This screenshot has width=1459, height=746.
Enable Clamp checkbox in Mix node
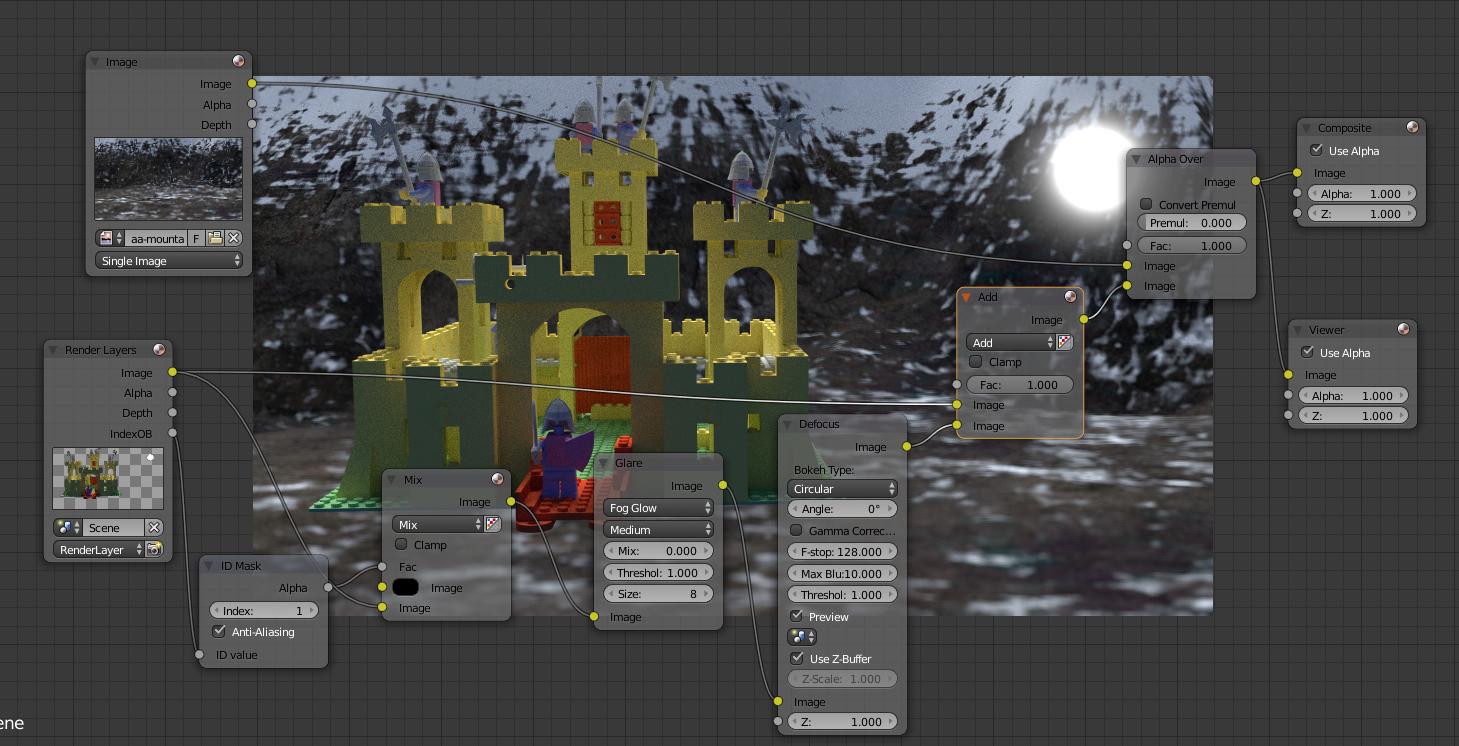(x=401, y=545)
